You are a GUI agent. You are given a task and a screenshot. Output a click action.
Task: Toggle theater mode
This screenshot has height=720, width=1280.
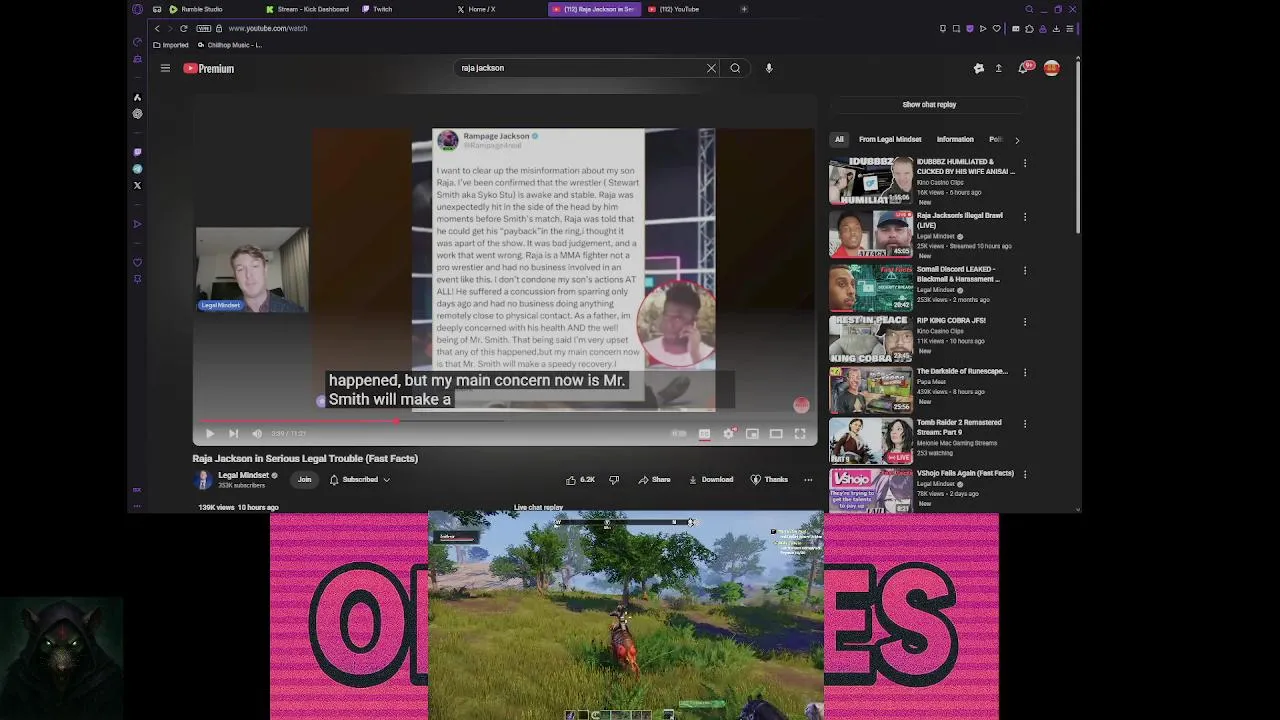(776, 433)
